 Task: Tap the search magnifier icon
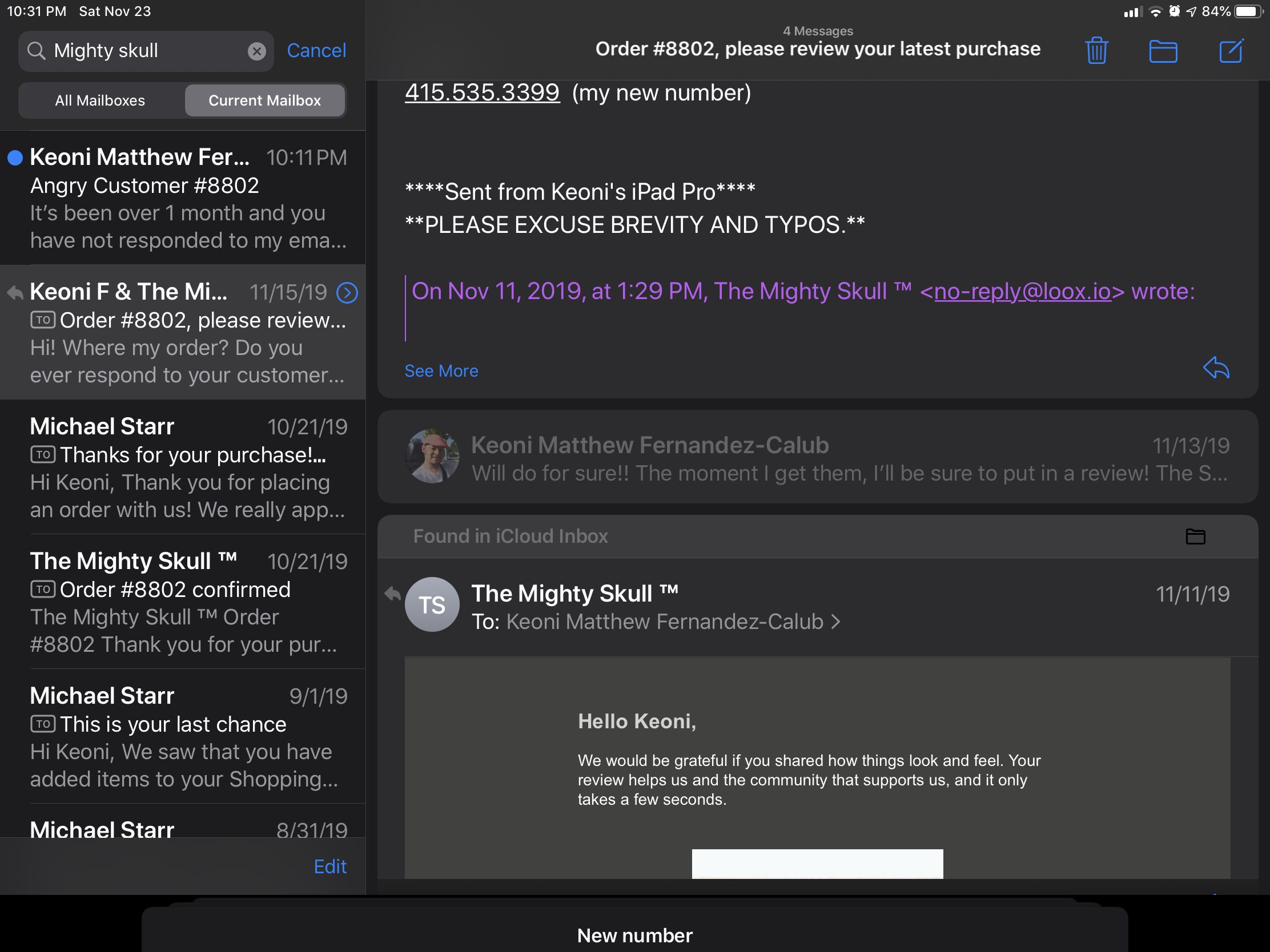pyautogui.click(x=36, y=50)
